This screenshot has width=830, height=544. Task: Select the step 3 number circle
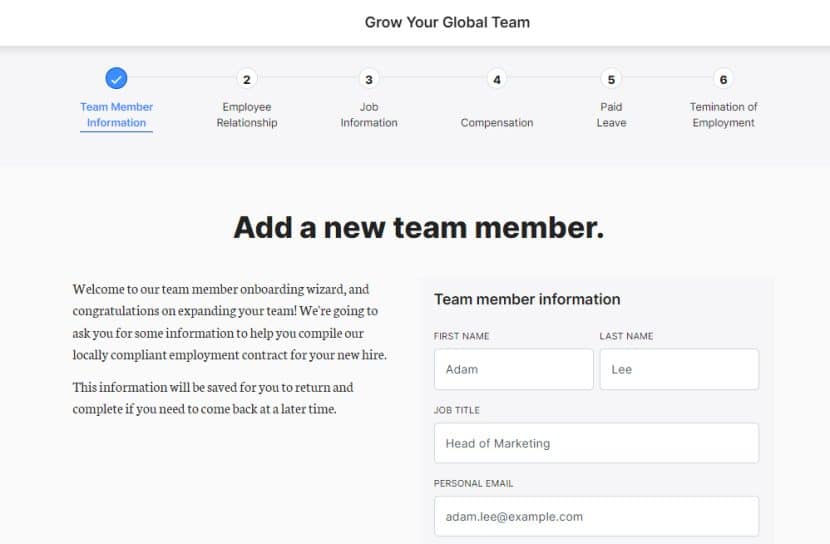[369, 79]
